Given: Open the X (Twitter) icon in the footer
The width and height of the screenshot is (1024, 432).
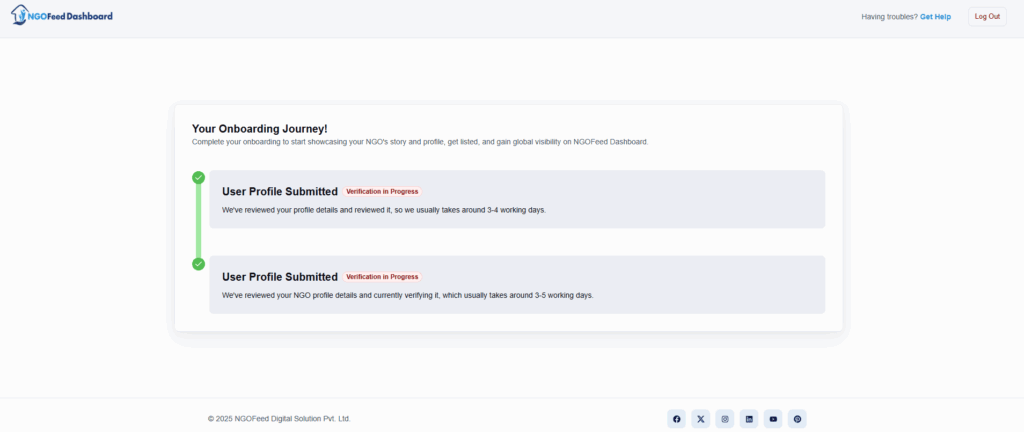Looking at the screenshot, I should tap(701, 419).
